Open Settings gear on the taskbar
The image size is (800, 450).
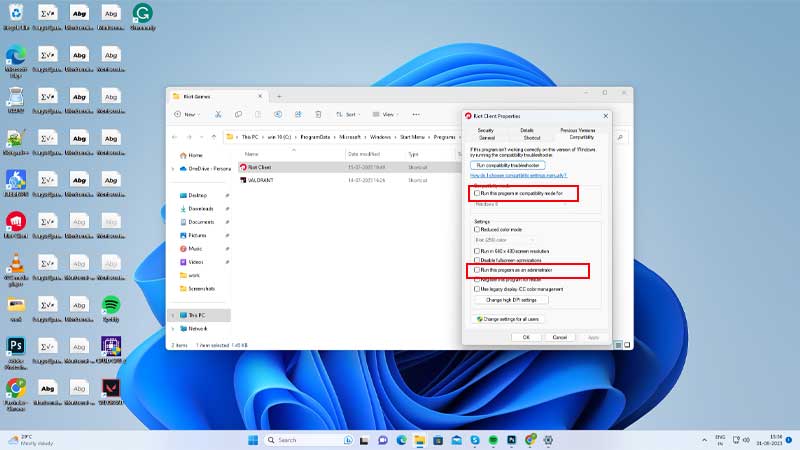click(x=548, y=440)
